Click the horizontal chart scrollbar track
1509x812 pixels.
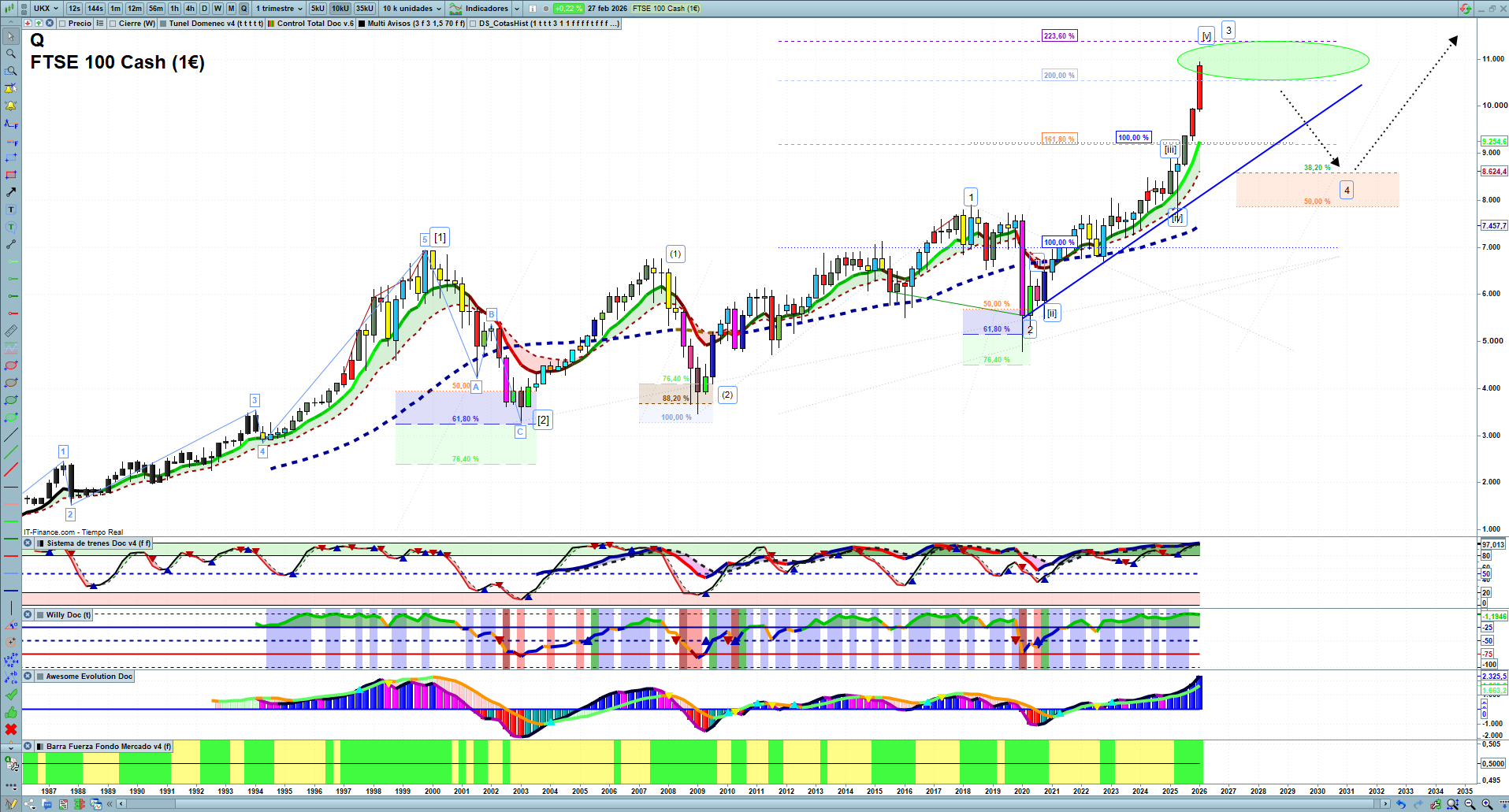coord(753,804)
